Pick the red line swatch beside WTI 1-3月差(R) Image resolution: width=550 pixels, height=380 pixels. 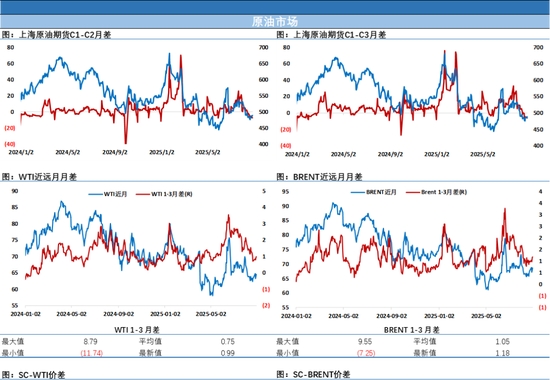click(x=143, y=194)
